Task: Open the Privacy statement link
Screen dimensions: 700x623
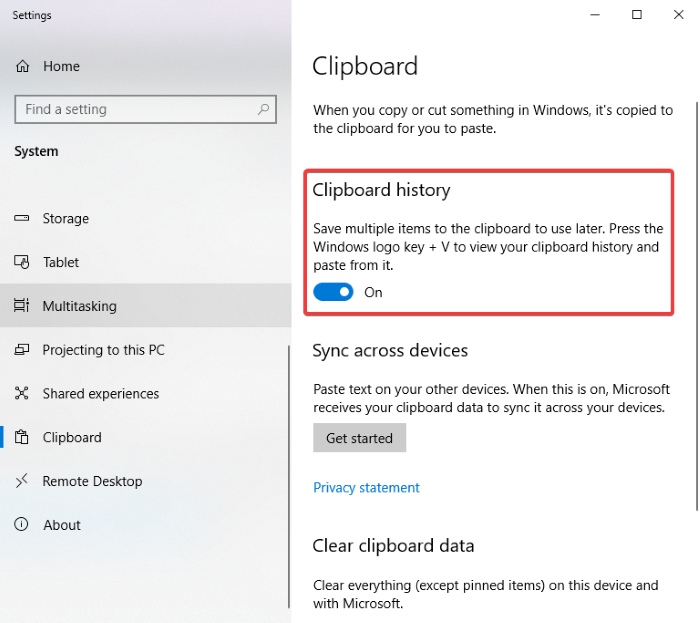Action: (366, 488)
